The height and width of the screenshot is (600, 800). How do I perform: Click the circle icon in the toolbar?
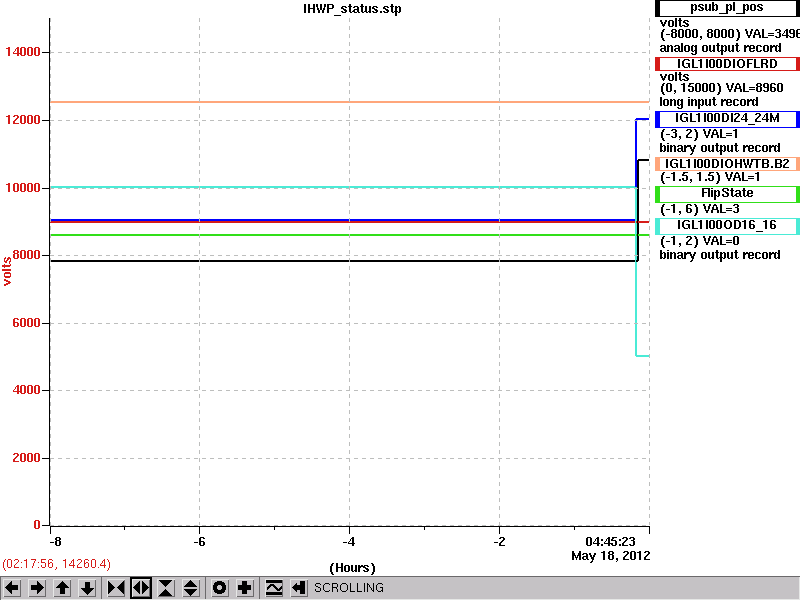[x=219, y=588]
